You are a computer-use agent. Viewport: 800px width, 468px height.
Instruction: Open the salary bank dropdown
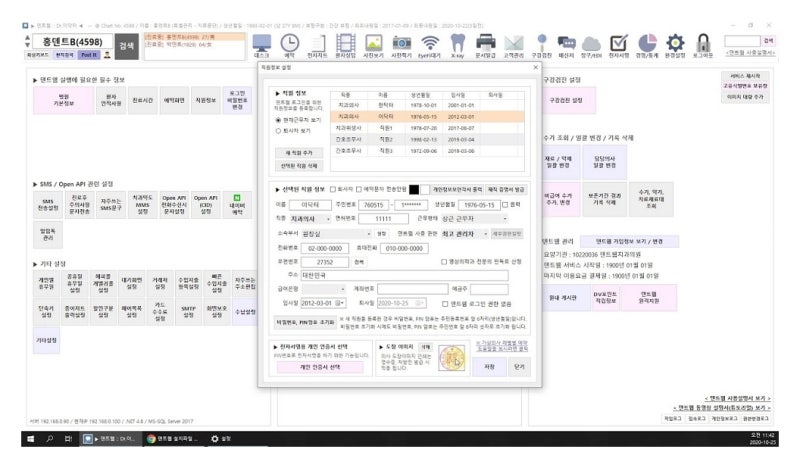[323, 289]
